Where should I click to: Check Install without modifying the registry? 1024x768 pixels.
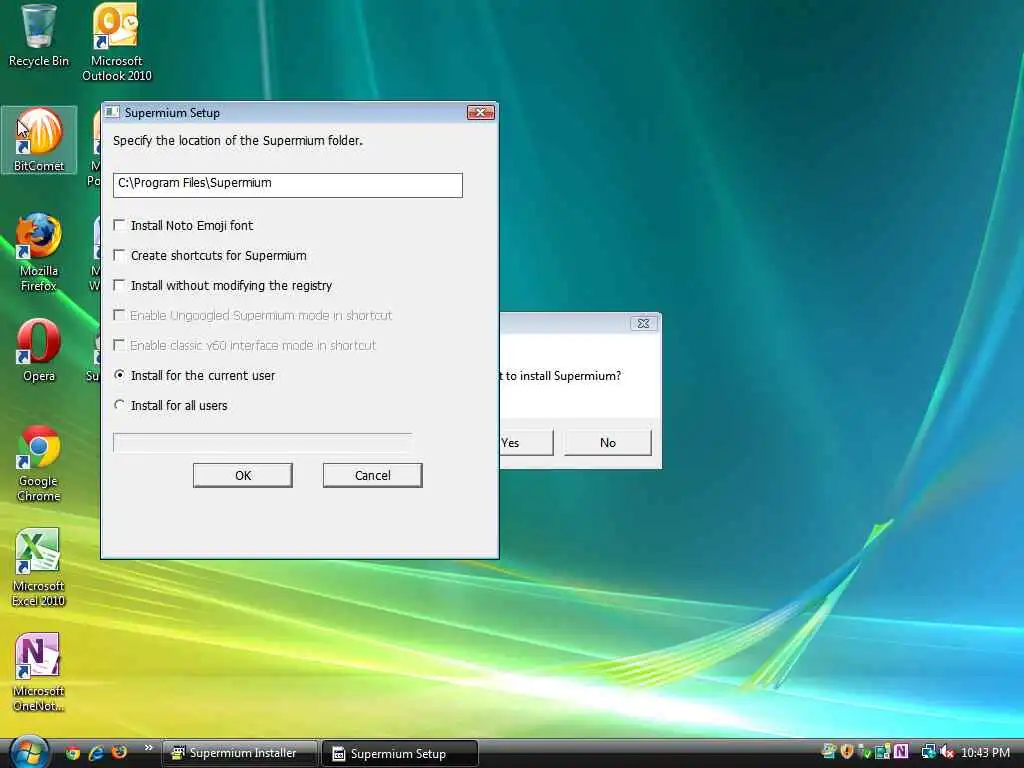pos(119,285)
